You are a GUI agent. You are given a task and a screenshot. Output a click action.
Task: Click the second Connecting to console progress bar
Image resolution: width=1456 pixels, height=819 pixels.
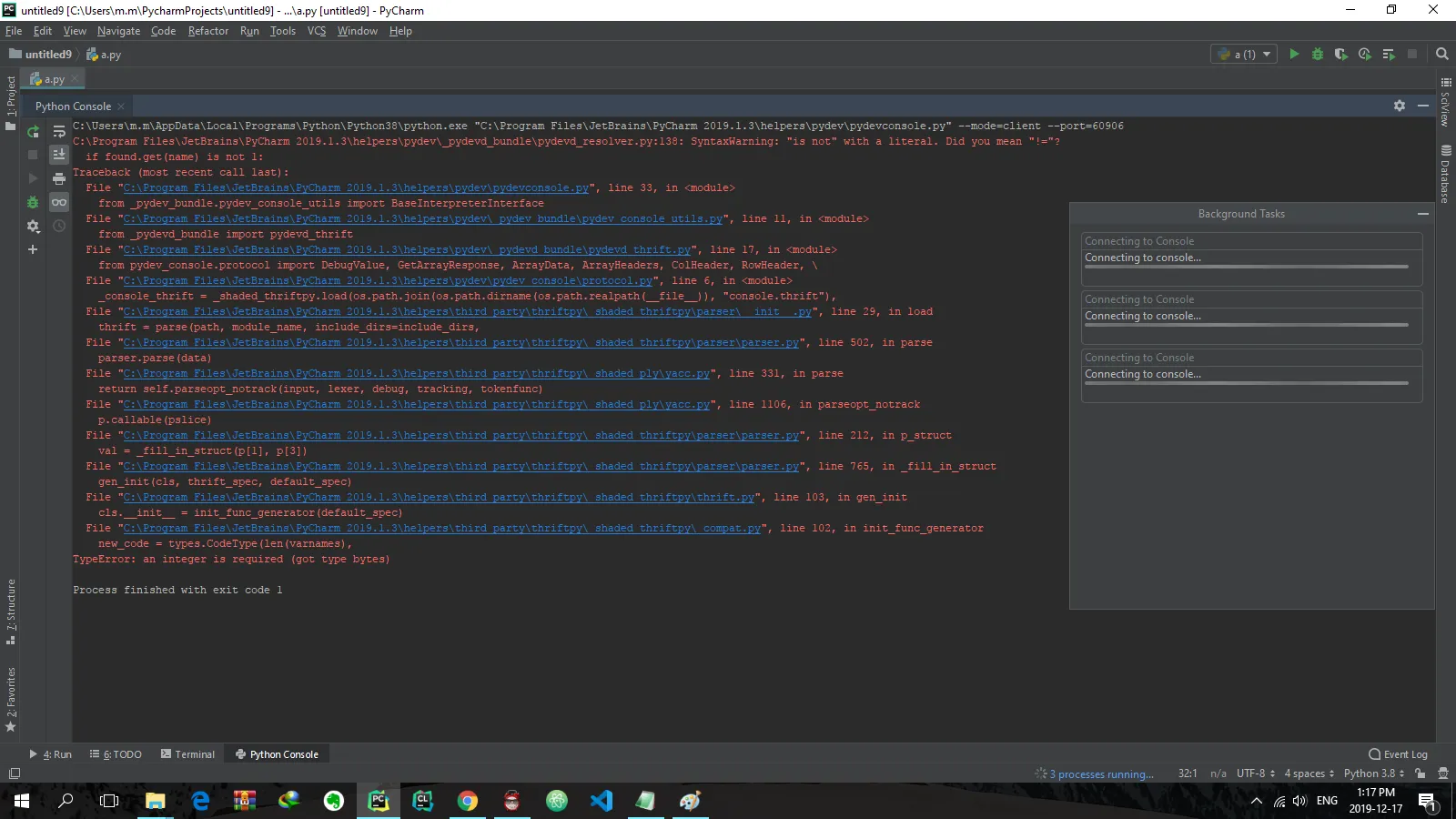(x=1247, y=325)
